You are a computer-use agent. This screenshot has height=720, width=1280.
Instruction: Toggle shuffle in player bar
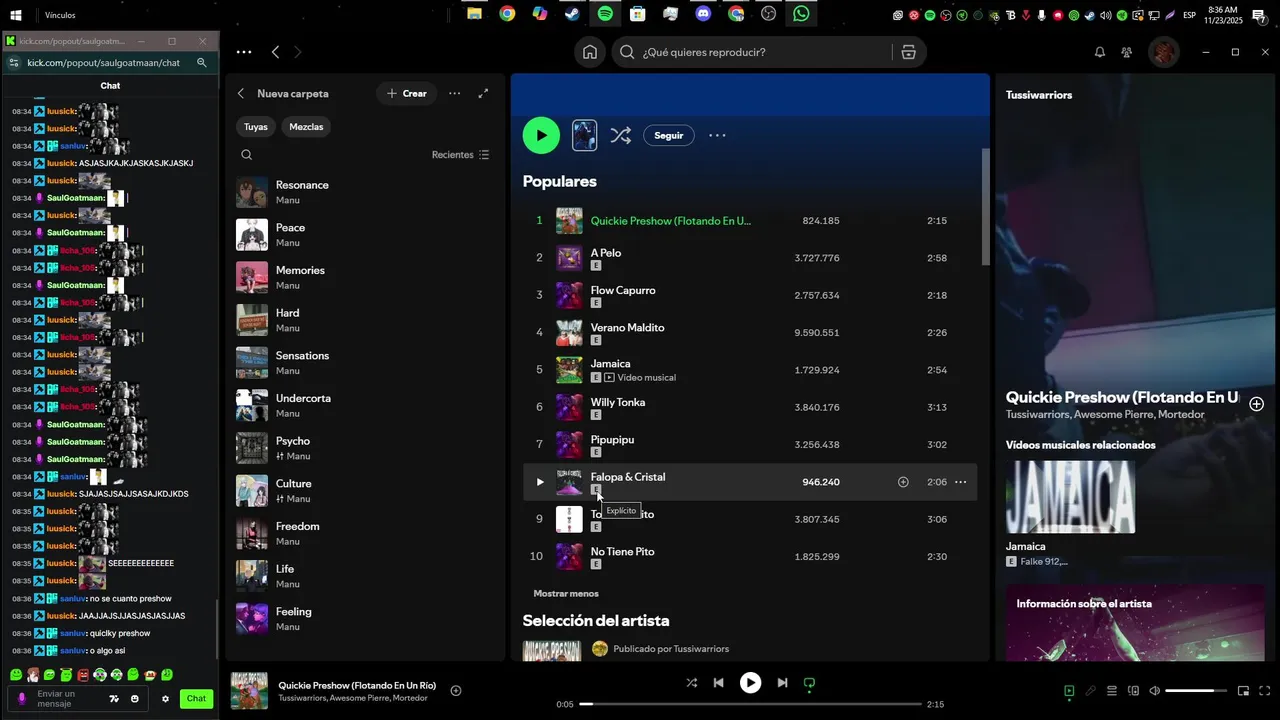pos(692,683)
